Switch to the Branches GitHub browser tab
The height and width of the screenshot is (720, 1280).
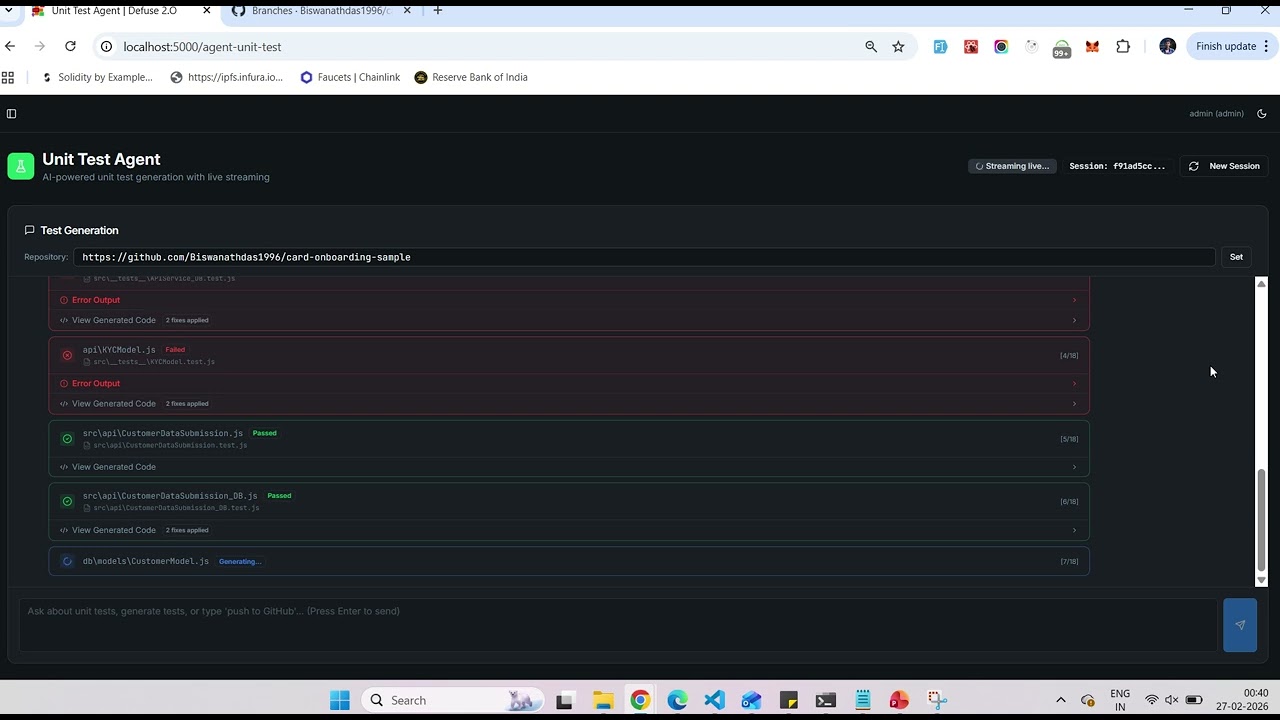[320, 11]
